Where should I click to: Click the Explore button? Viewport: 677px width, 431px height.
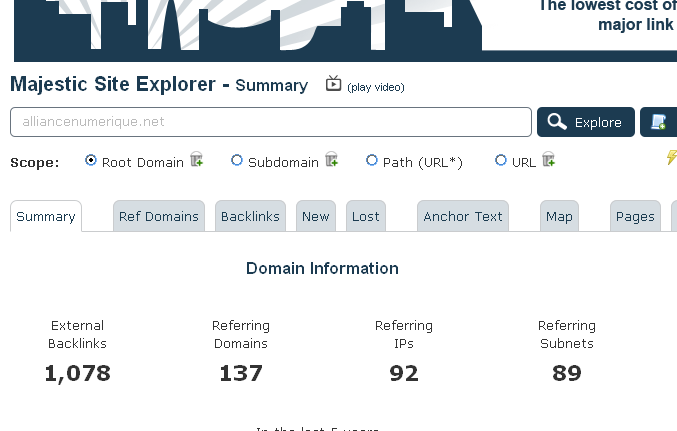pos(586,122)
